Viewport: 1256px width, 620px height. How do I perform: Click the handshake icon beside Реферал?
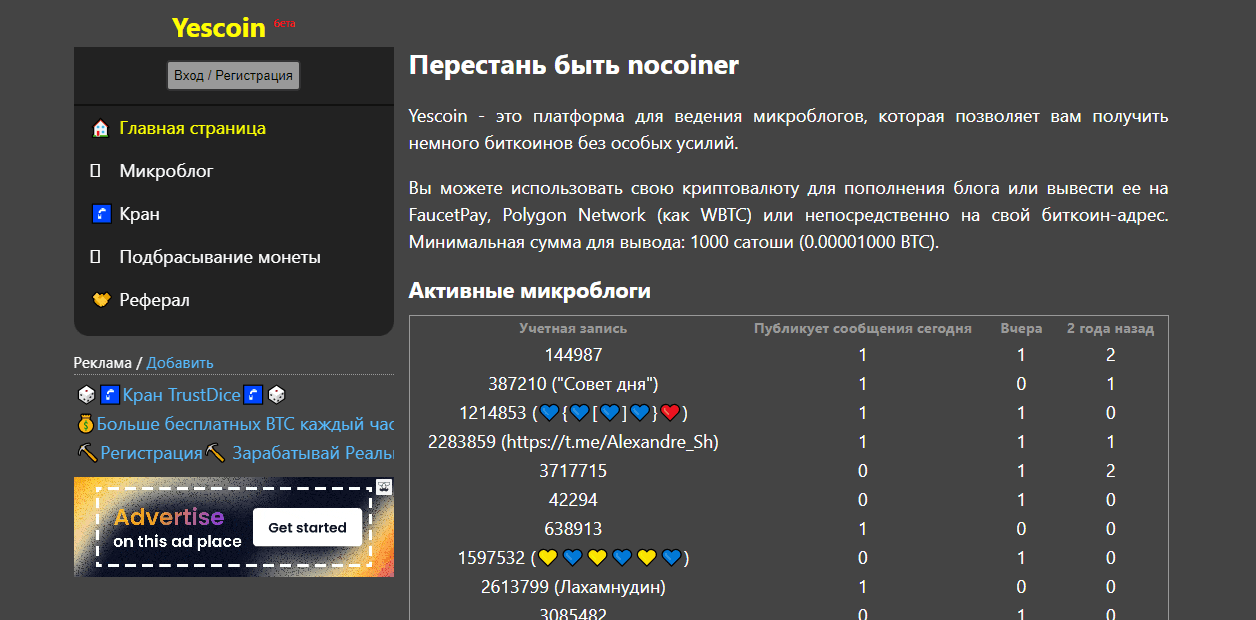tap(100, 301)
